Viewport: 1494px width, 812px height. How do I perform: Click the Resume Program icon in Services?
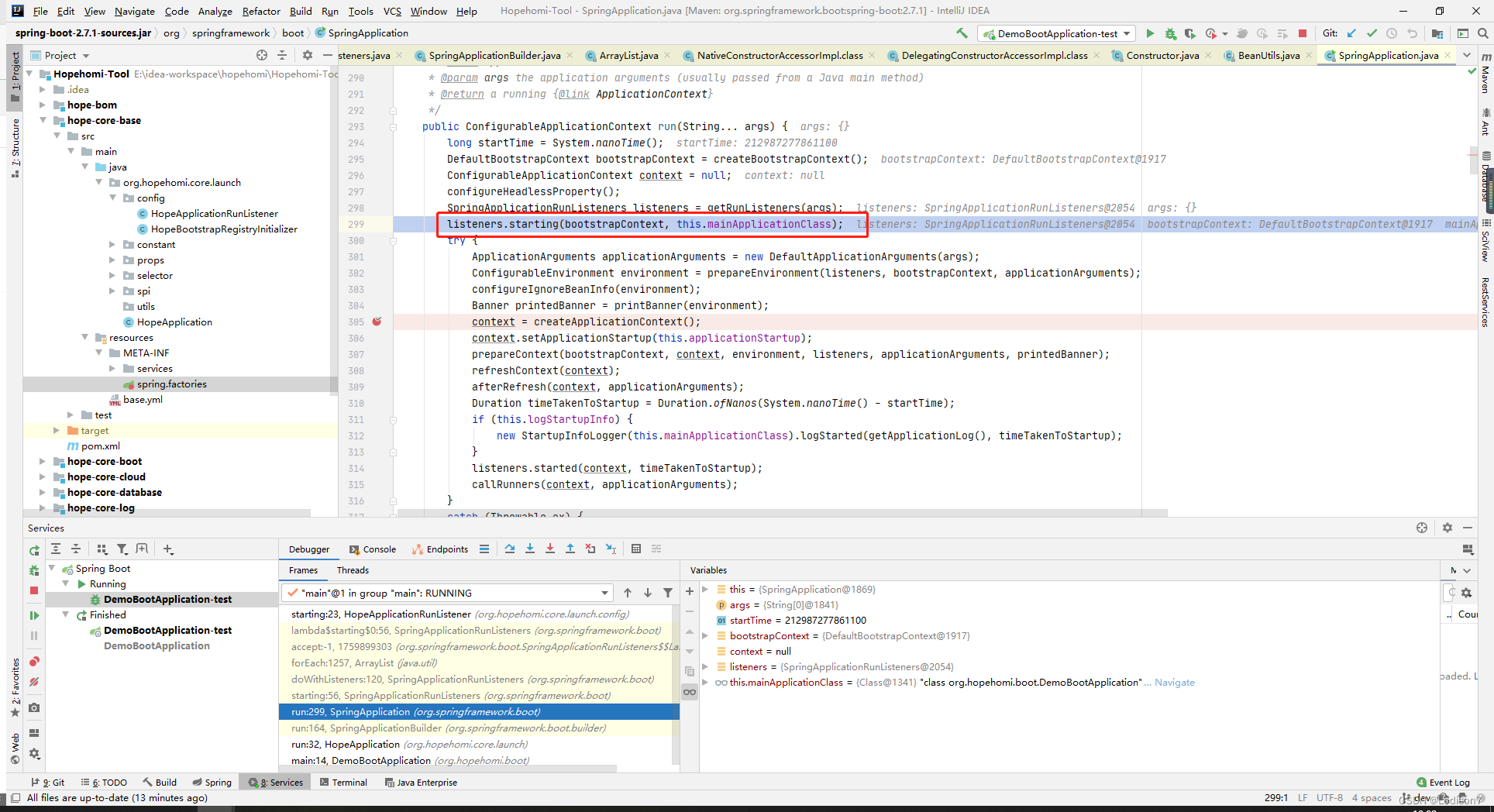[34, 615]
